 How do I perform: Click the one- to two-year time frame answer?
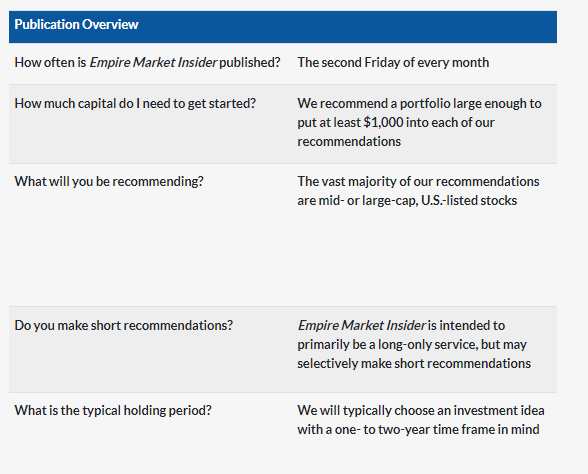[x=421, y=420]
